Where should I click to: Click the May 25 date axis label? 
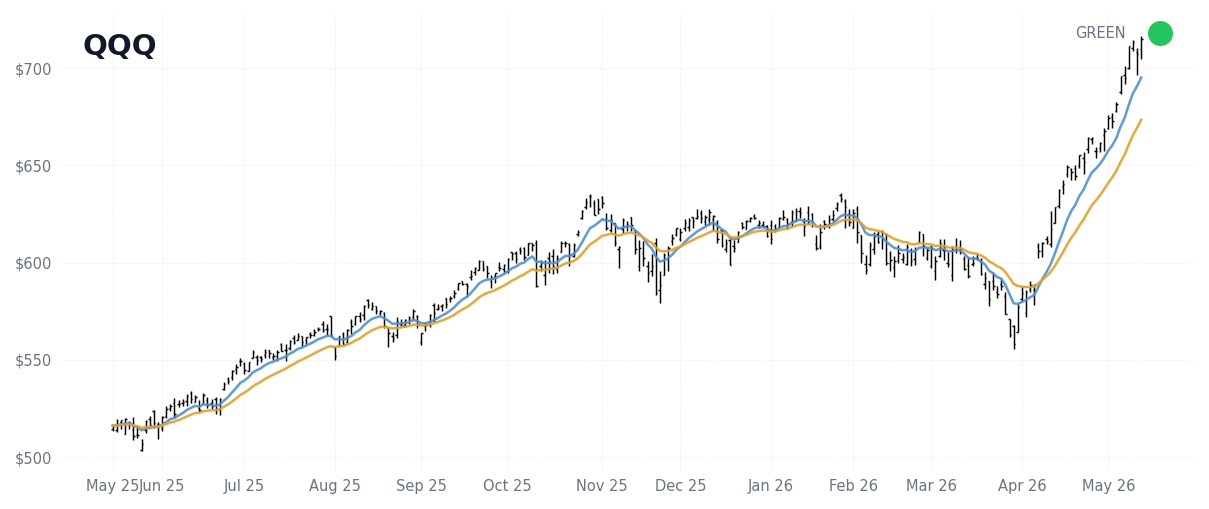tap(112, 486)
